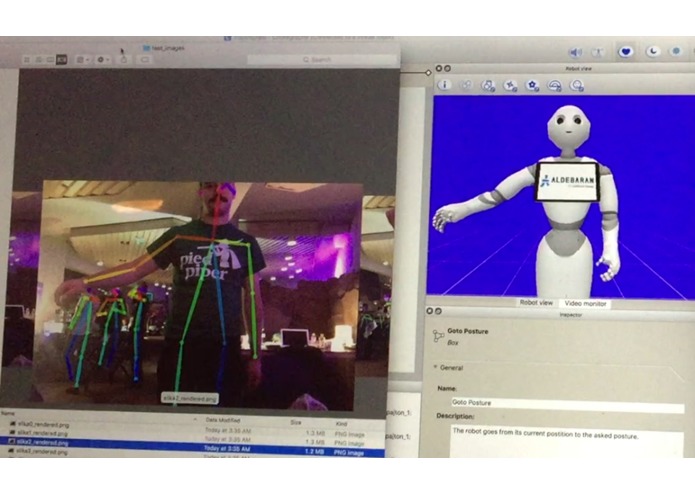The image size is (695, 494).
Task: Sort by Kind column header
Action: (x=341, y=424)
